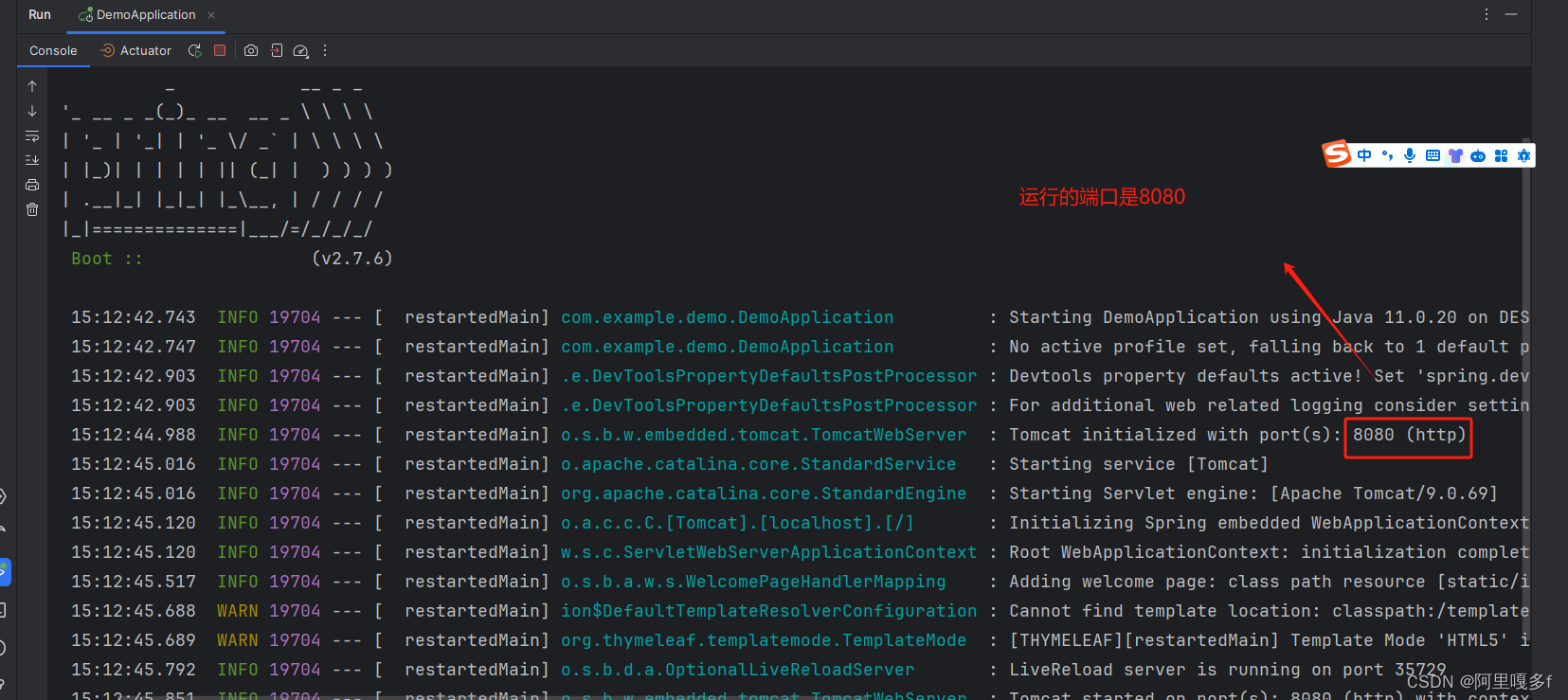Switch to the Actuator tab

coord(135,51)
